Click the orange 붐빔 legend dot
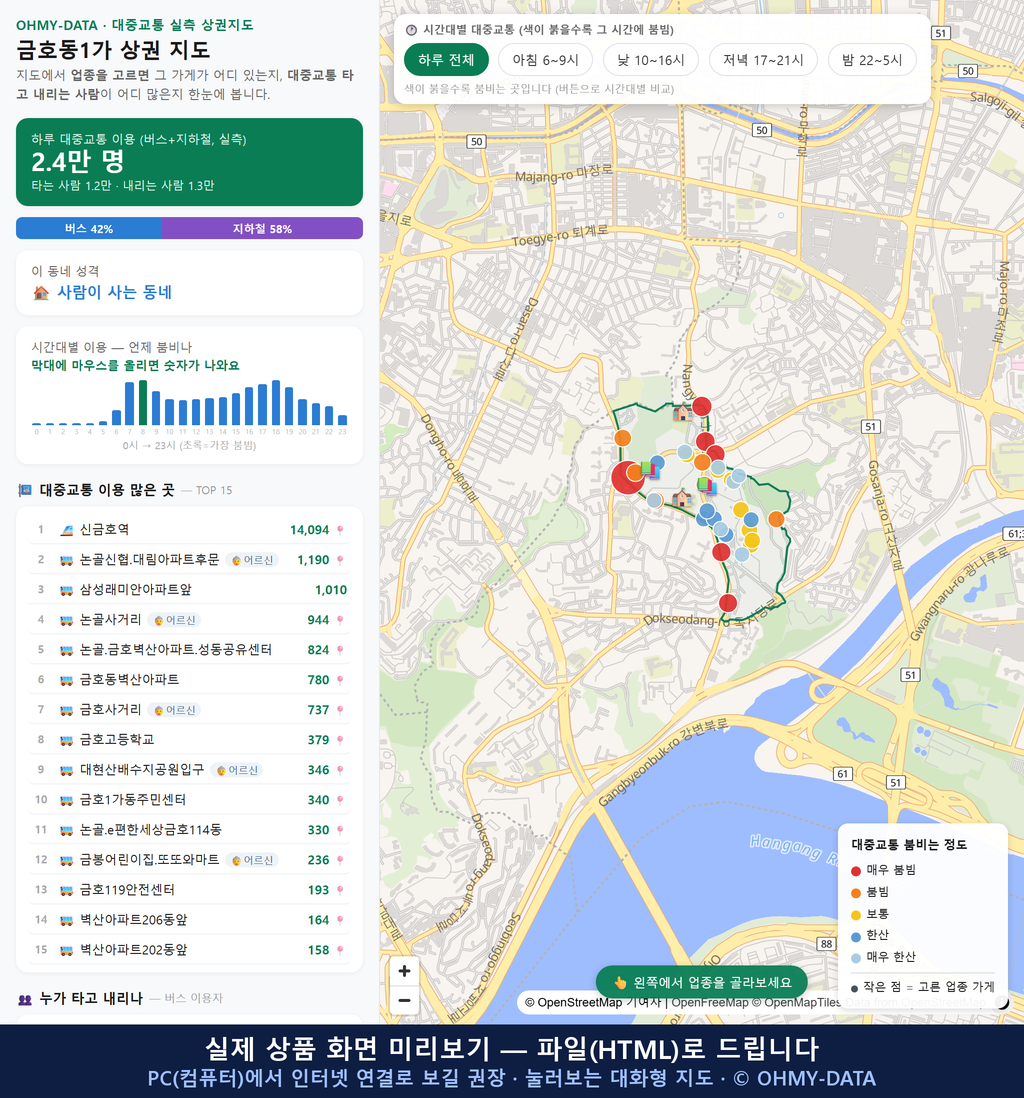Viewport: 1024px width, 1098px height. 855,893
